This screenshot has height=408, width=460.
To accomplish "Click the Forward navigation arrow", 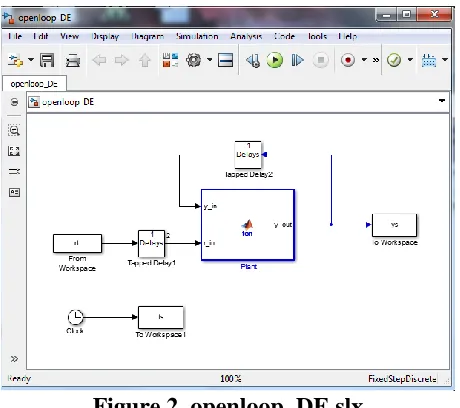I will 121,60.
